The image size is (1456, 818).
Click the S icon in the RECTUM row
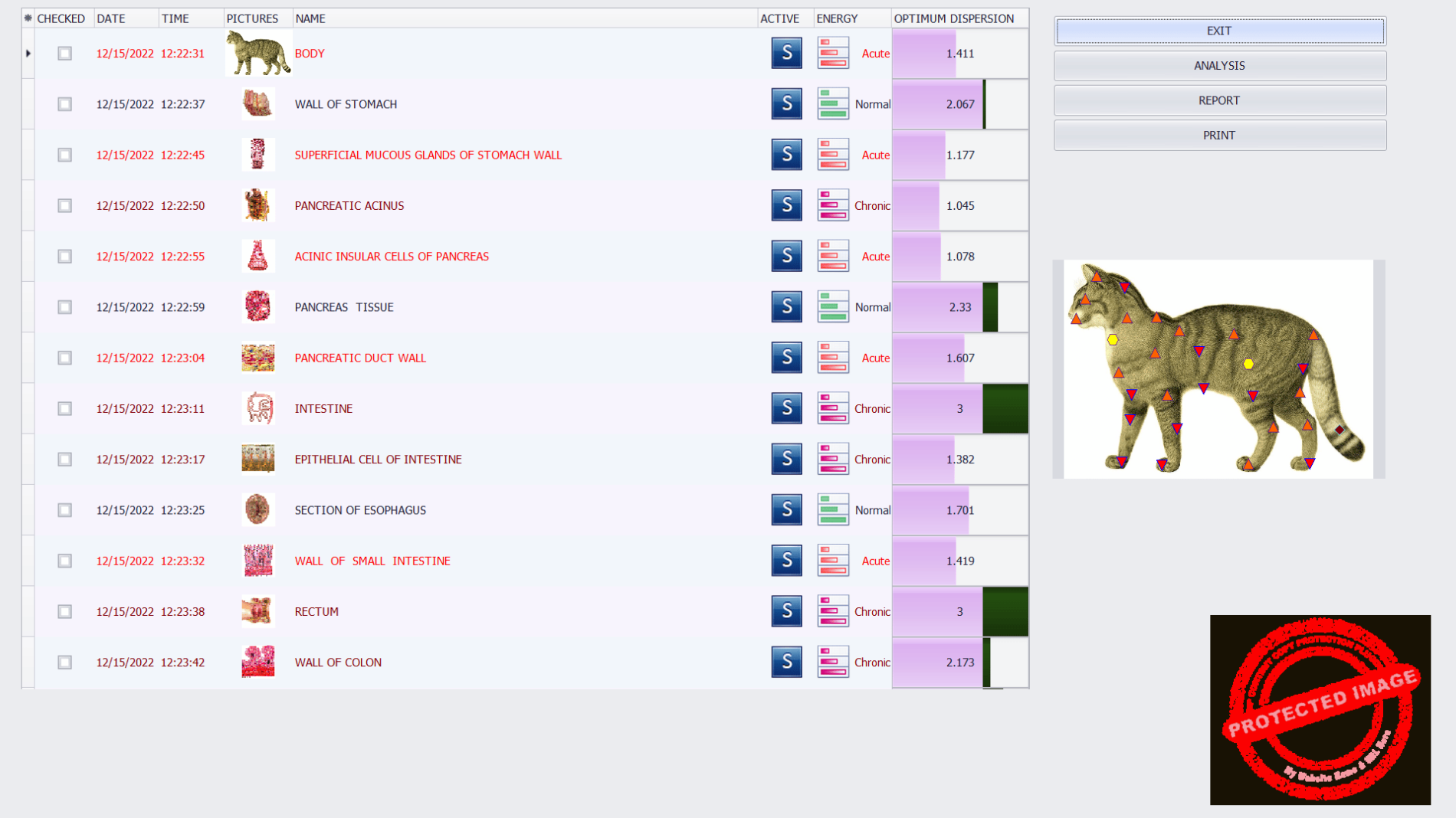(786, 611)
